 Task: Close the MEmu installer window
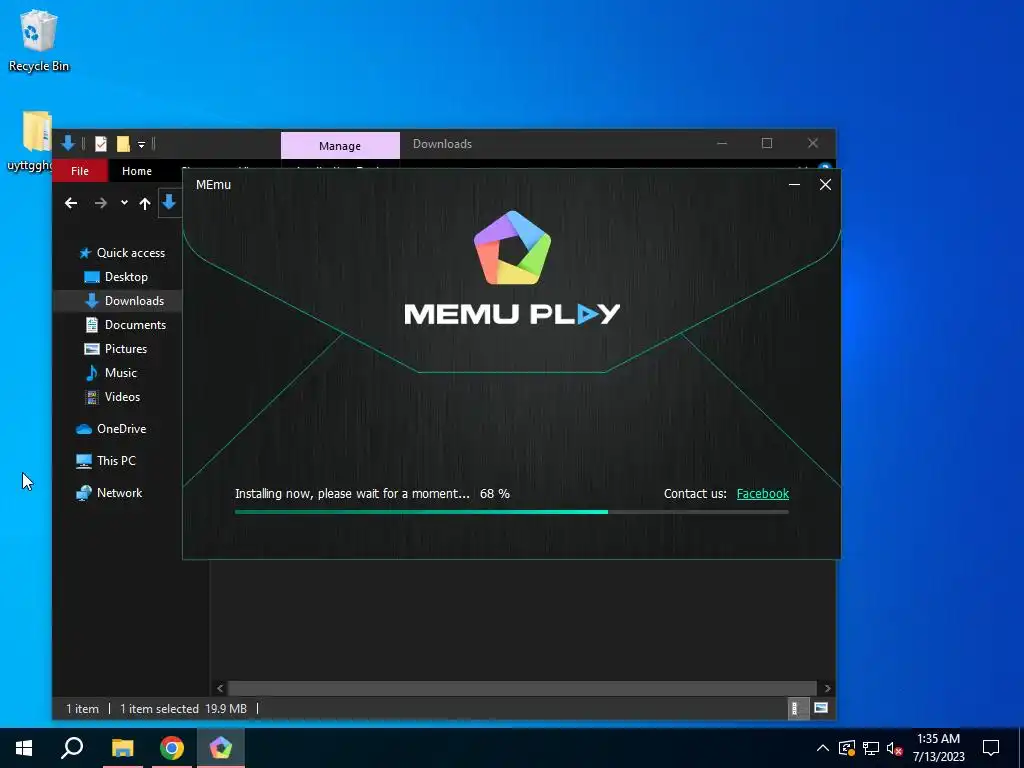825,185
